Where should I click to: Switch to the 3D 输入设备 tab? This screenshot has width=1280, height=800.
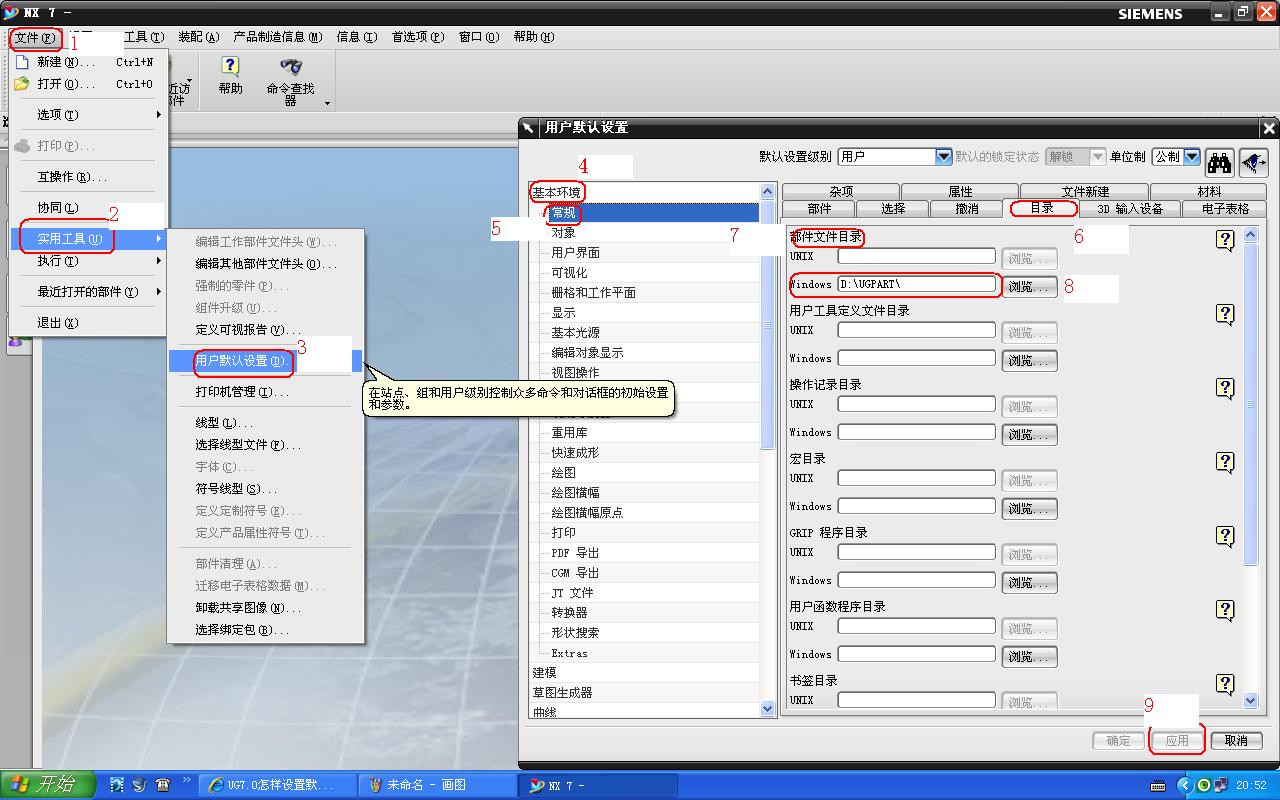[1130, 209]
